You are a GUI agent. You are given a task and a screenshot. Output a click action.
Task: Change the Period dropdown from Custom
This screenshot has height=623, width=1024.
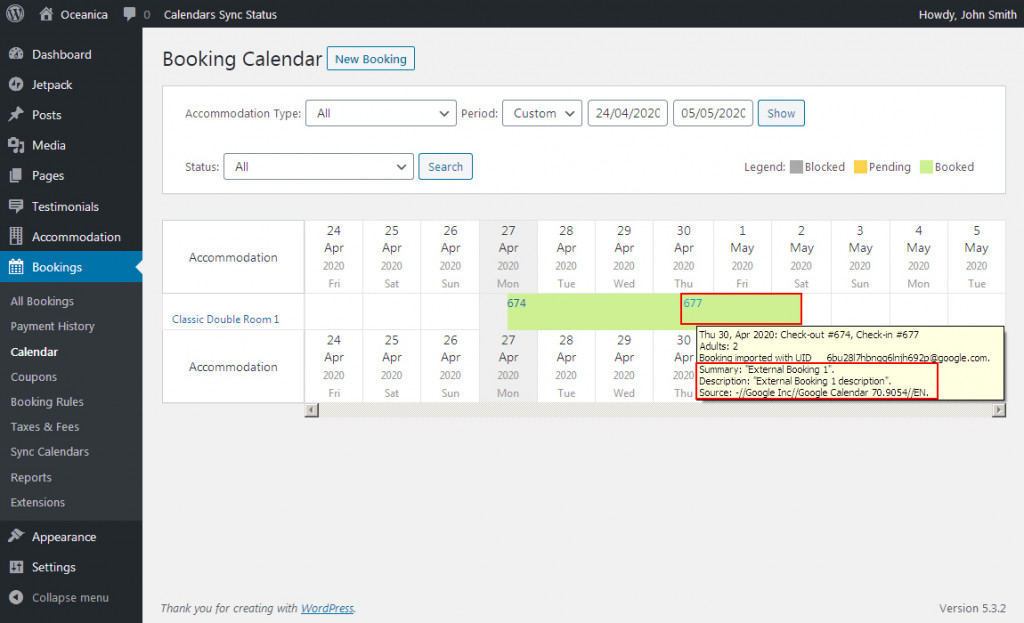pos(541,113)
